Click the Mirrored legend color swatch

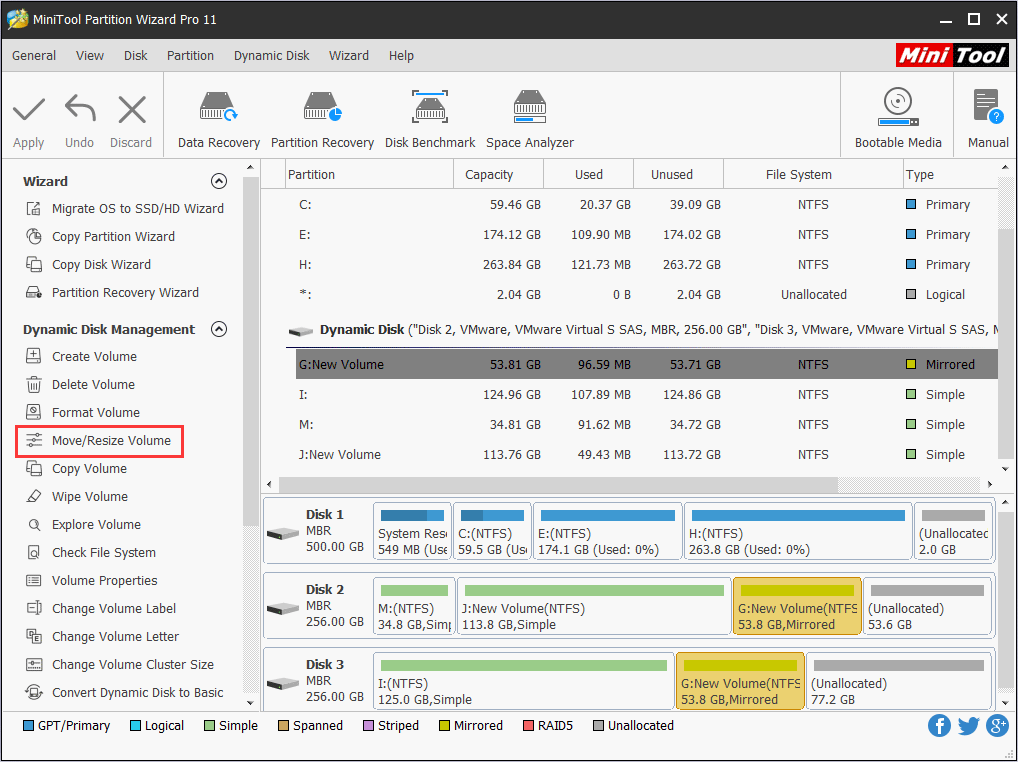pyautogui.click(x=445, y=726)
